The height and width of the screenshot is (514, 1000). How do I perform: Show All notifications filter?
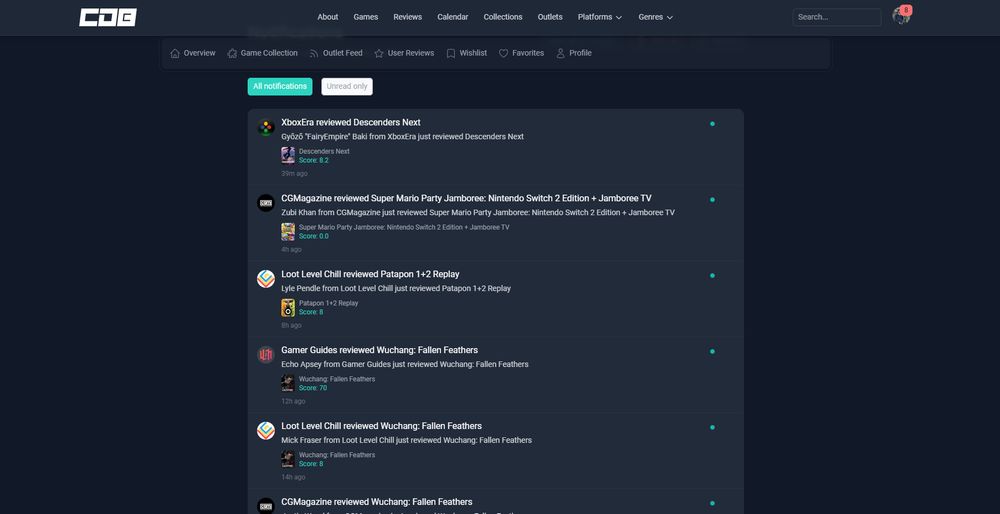[280, 87]
